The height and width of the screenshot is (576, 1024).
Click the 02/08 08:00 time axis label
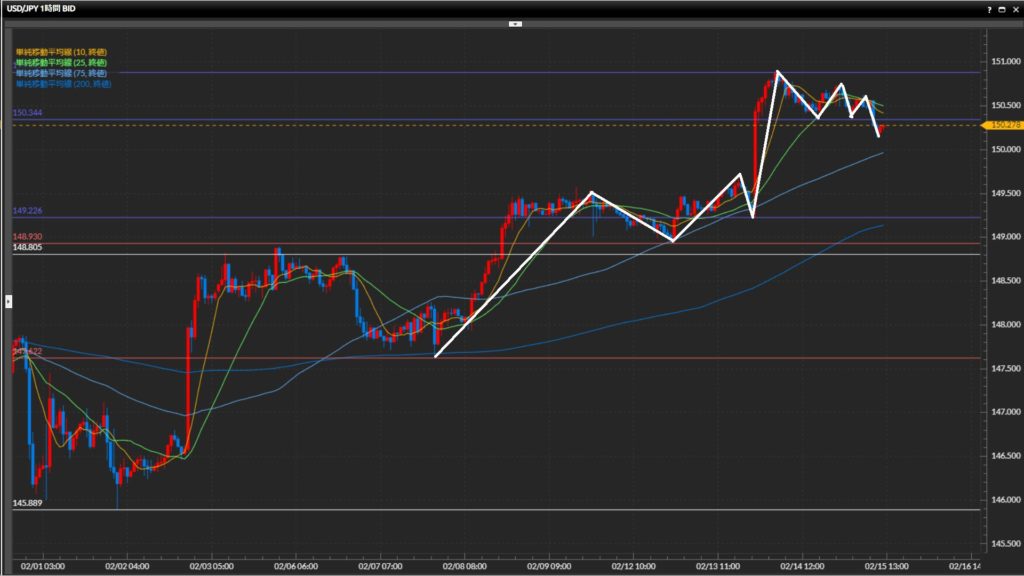(463, 565)
